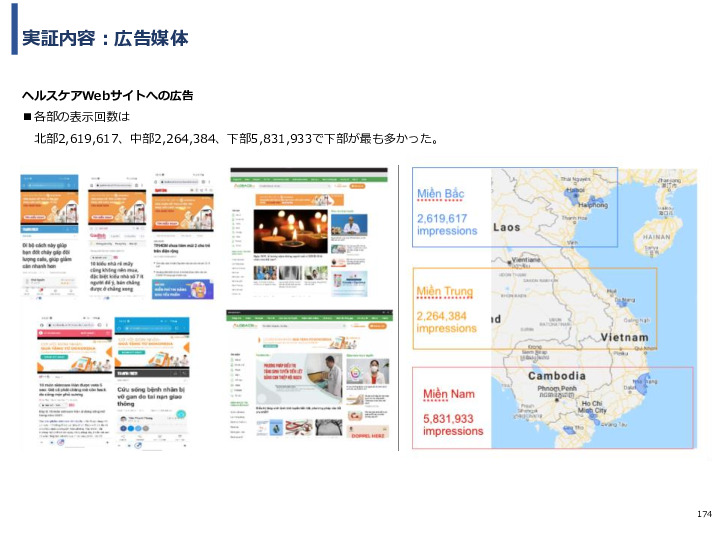
Task: Open the mobile screenshot with red header bar
Action: [x=74, y=380]
